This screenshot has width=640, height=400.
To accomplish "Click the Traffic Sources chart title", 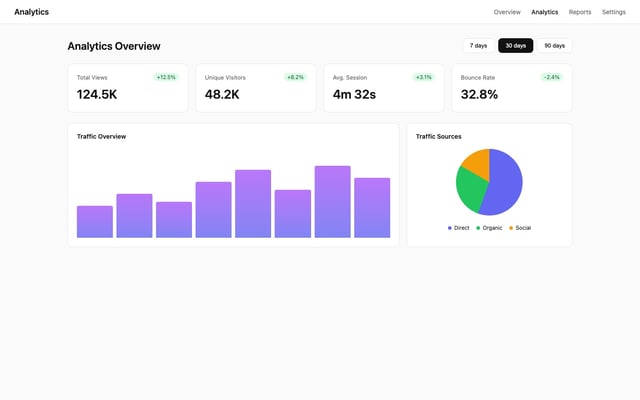I will coord(438,136).
